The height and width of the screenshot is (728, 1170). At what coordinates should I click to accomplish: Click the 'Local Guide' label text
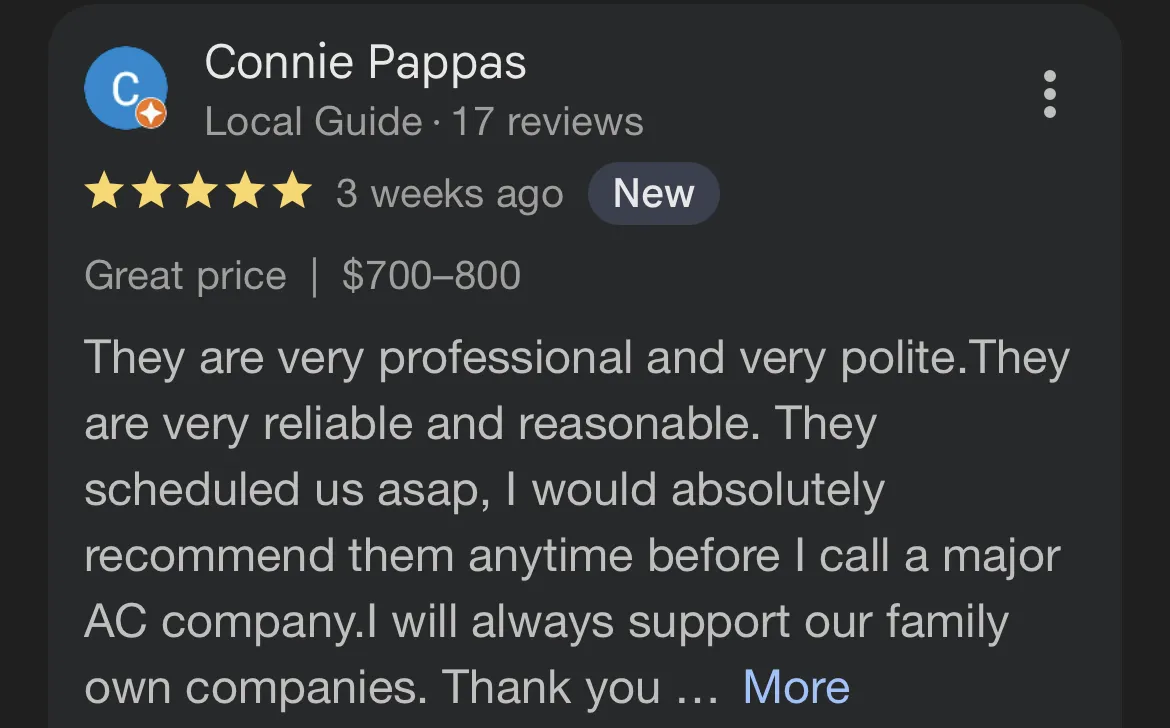[x=313, y=122]
